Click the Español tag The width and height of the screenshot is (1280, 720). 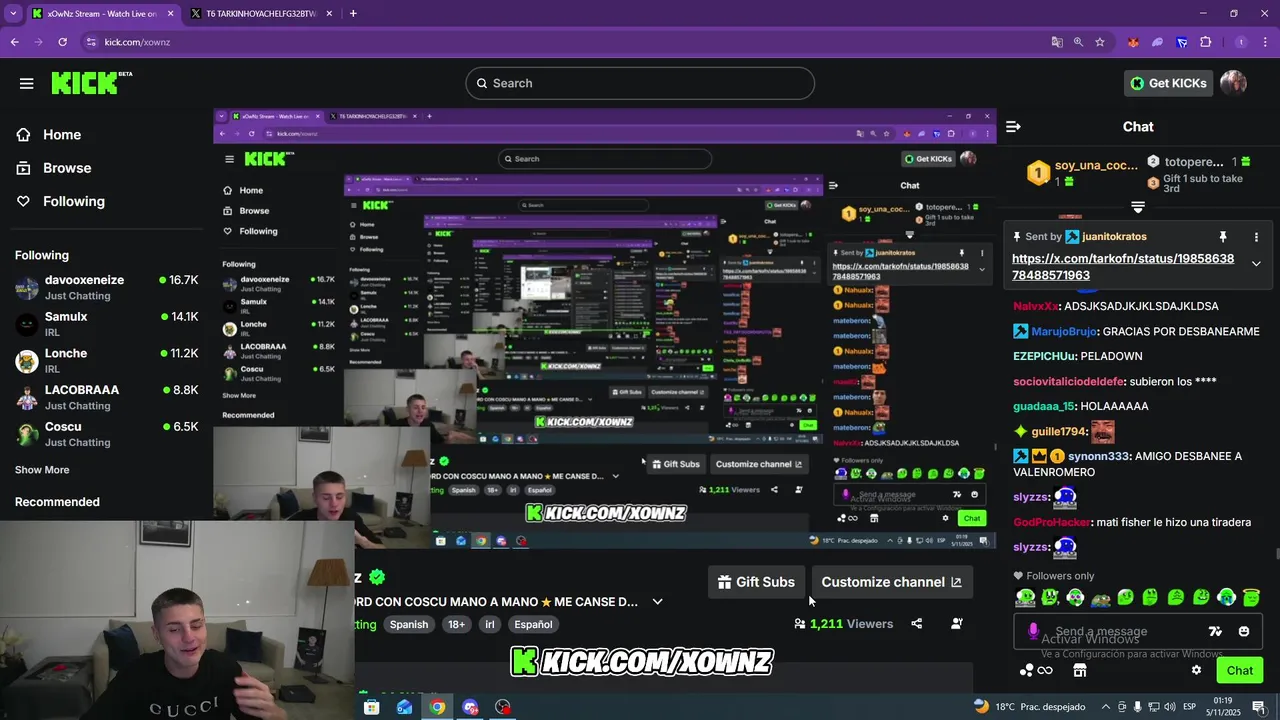pyautogui.click(x=533, y=624)
